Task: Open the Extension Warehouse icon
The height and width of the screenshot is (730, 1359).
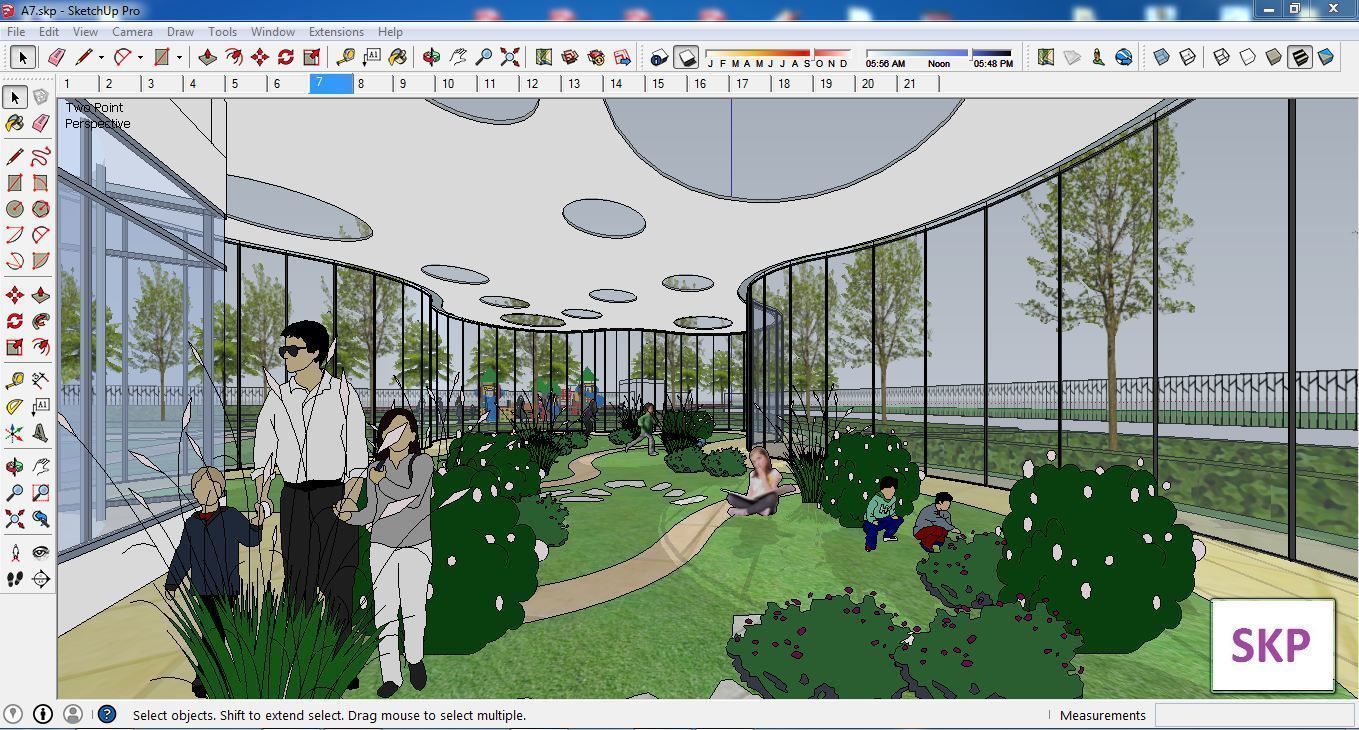Action: click(x=596, y=57)
